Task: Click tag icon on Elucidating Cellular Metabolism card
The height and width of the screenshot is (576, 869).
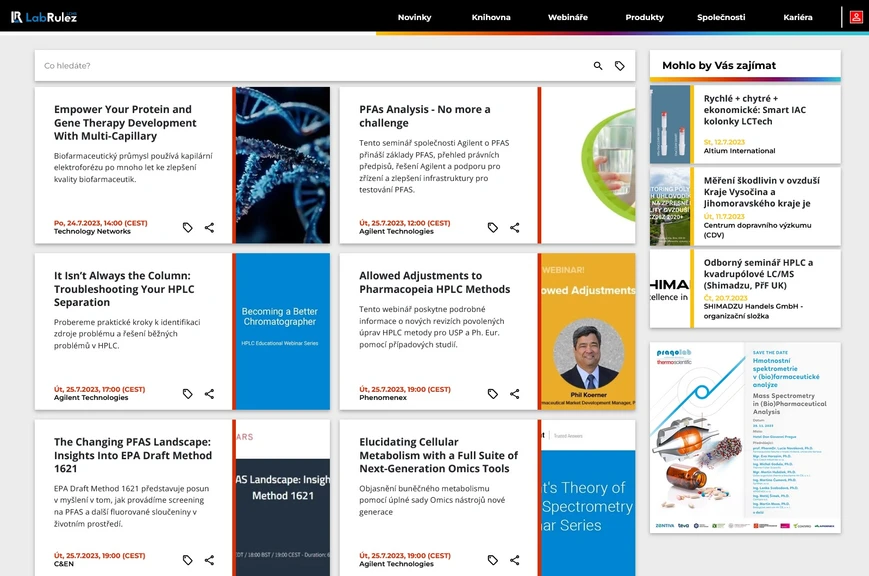Action: pyautogui.click(x=493, y=560)
